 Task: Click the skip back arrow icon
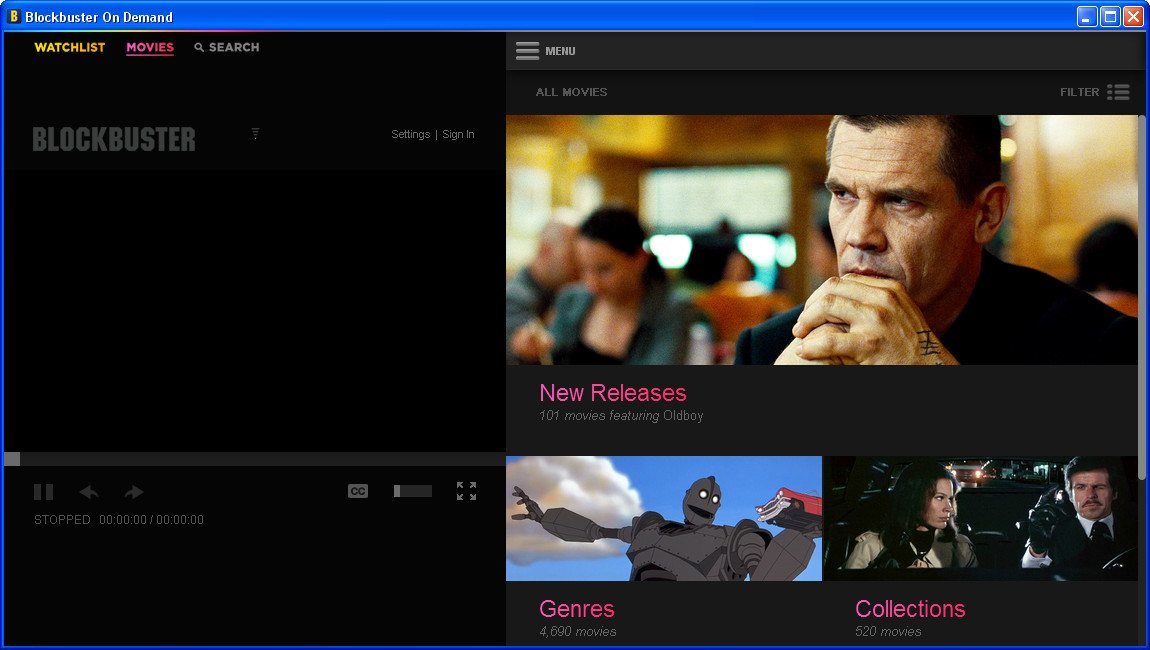[89, 492]
